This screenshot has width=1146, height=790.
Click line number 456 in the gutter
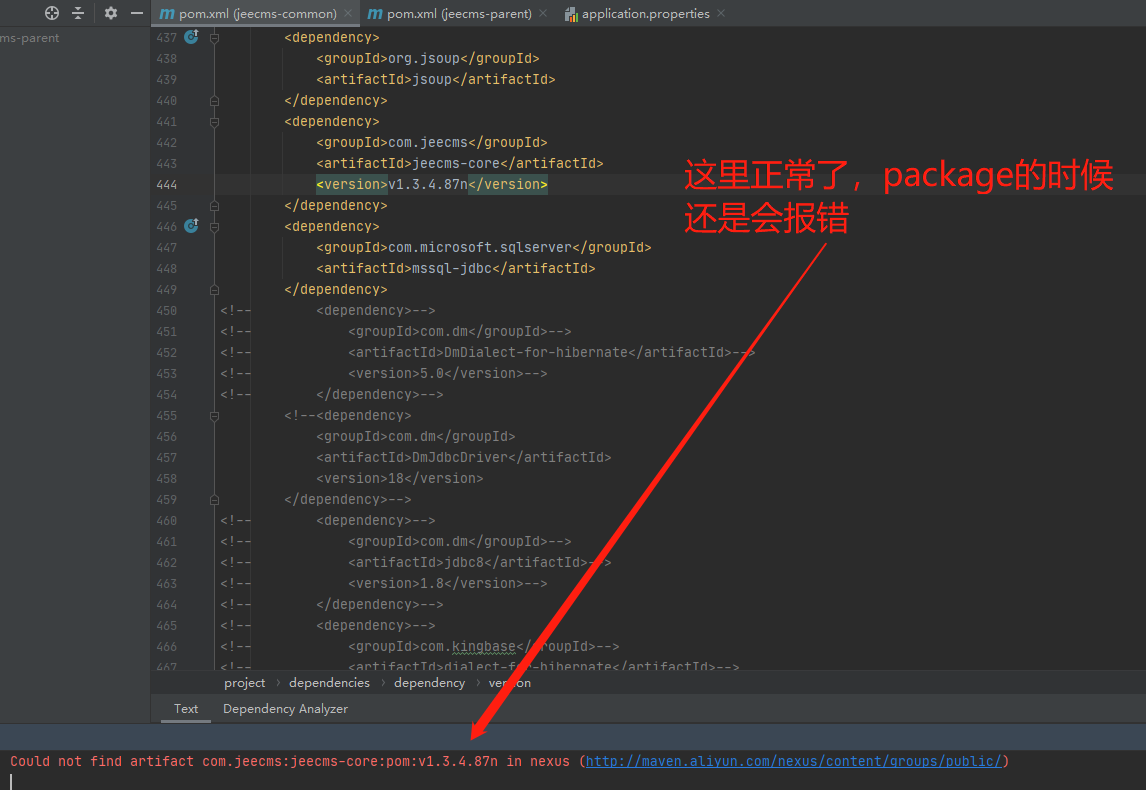[167, 436]
